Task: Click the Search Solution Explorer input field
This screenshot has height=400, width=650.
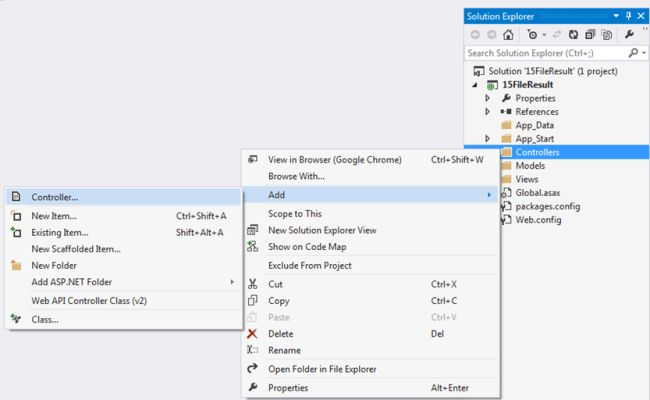Action: tap(546, 53)
